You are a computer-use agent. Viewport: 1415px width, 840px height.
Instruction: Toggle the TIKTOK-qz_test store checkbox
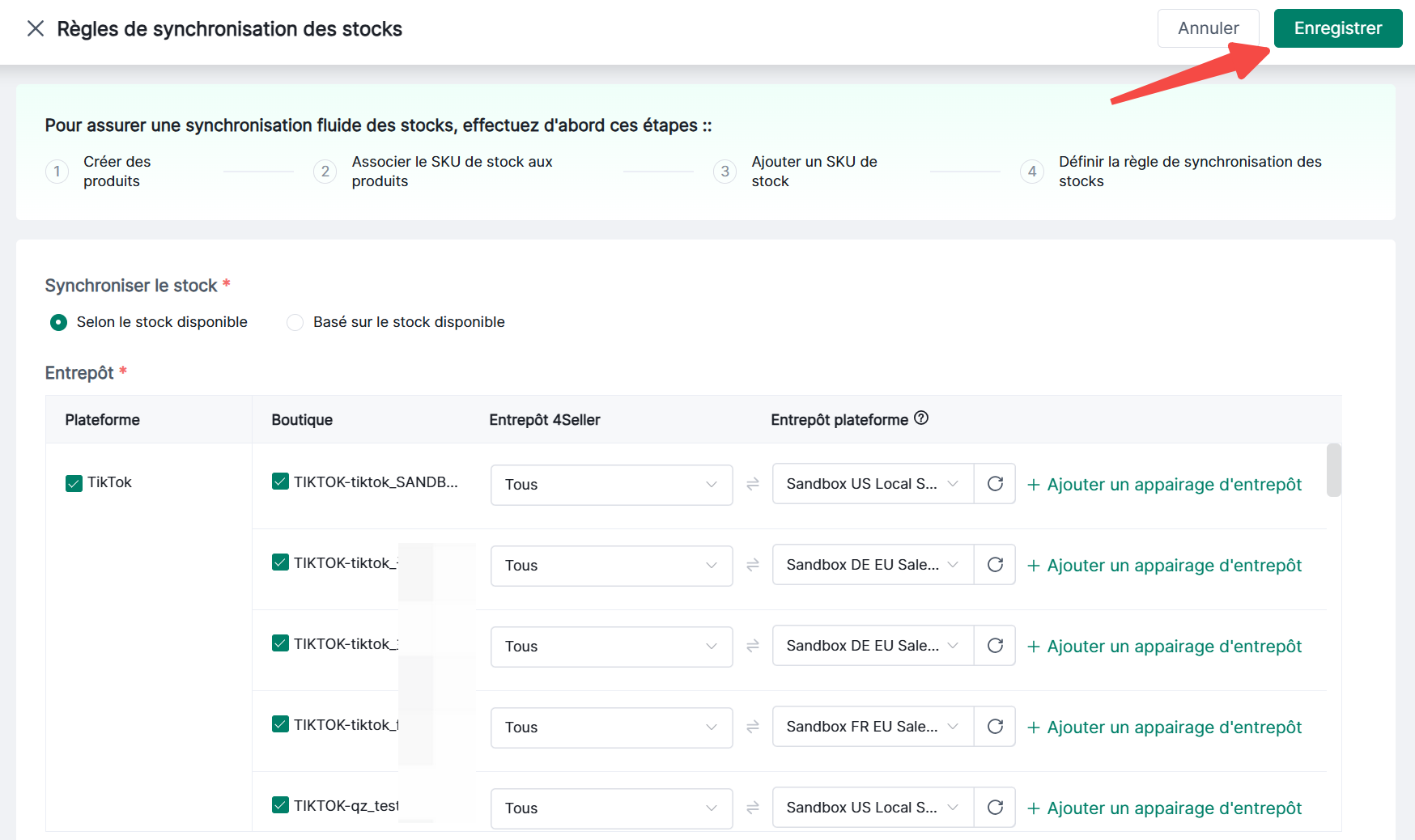(280, 806)
